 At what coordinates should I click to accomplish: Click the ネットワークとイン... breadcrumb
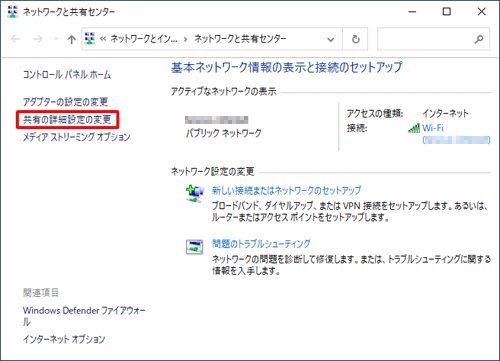[x=144, y=39]
